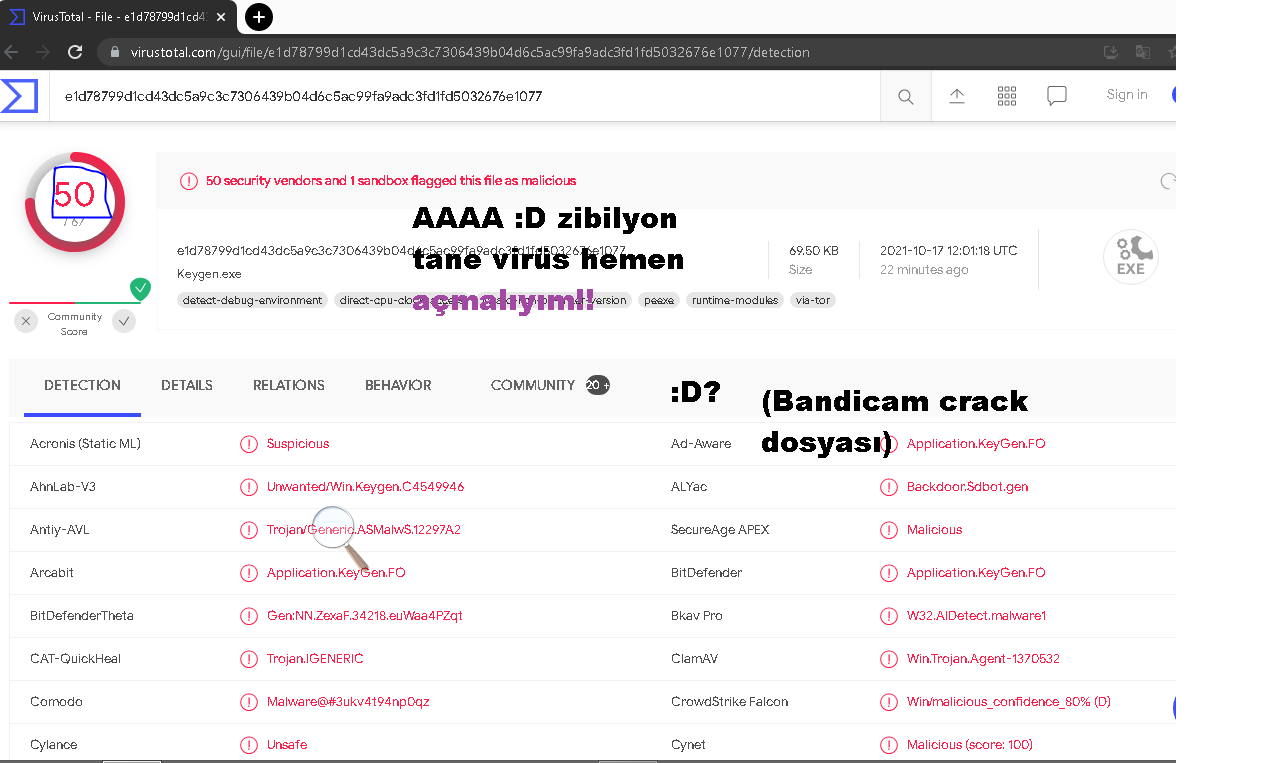Switch to the DETAILS tab
Image resolution: width=1274 pixels, height=763 pixels.
point(187,385)
